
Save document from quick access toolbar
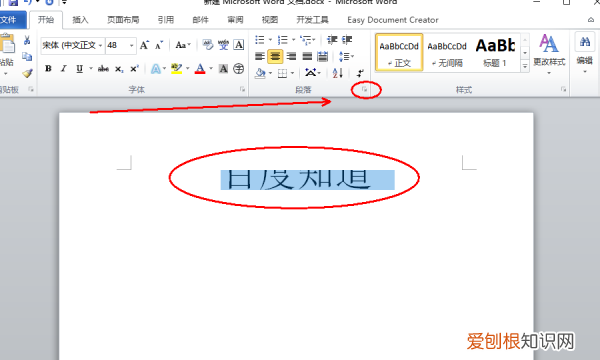click(x=13, y=2)
